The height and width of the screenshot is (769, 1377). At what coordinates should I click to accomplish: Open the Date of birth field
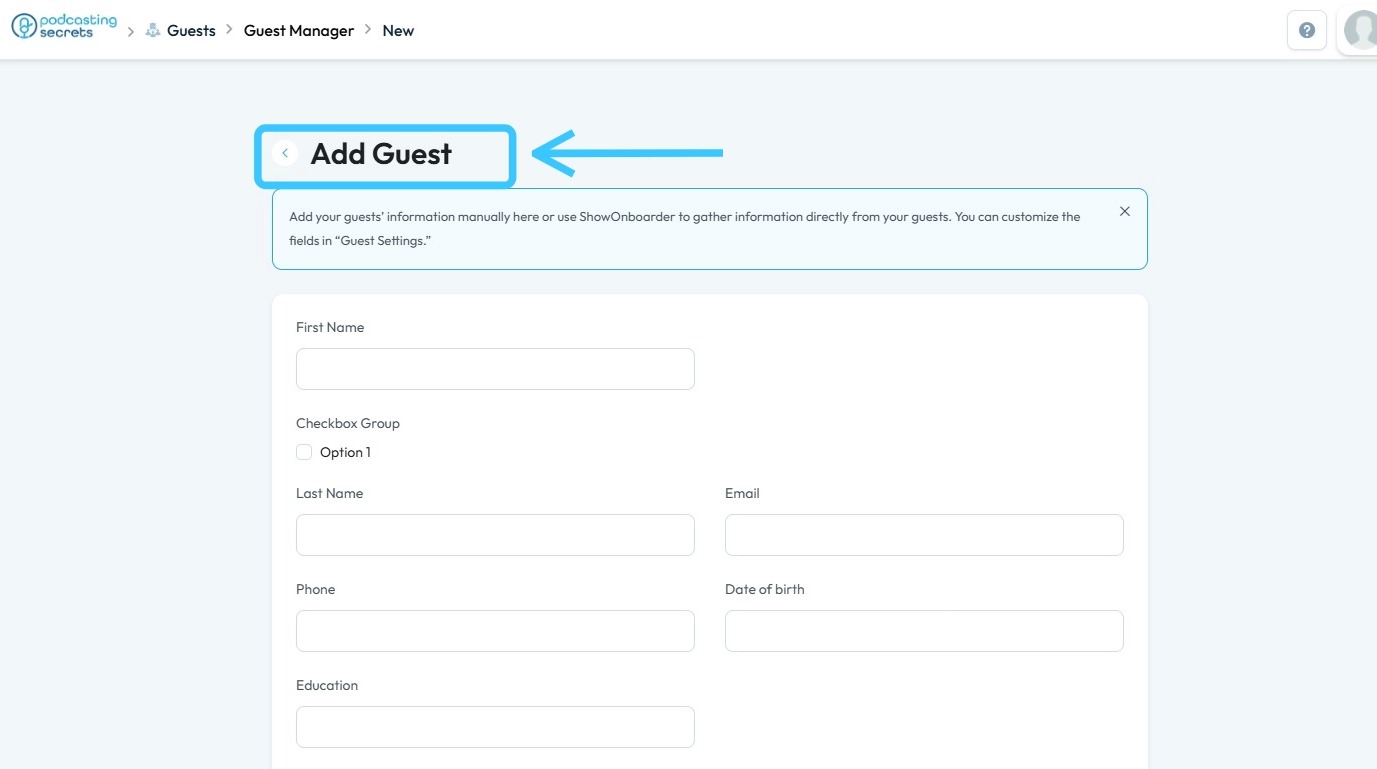tap(924, 631)
